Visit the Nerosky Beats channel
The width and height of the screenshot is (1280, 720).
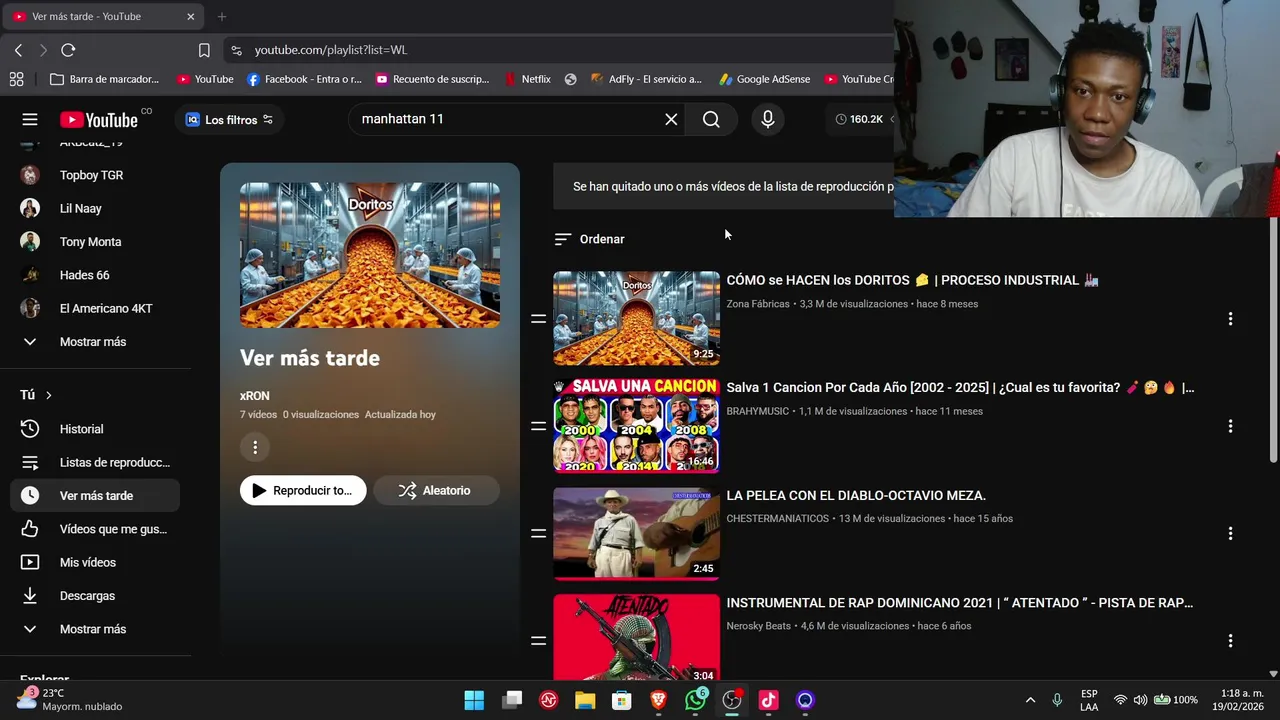pyautogui.click(x=758, y=626)
